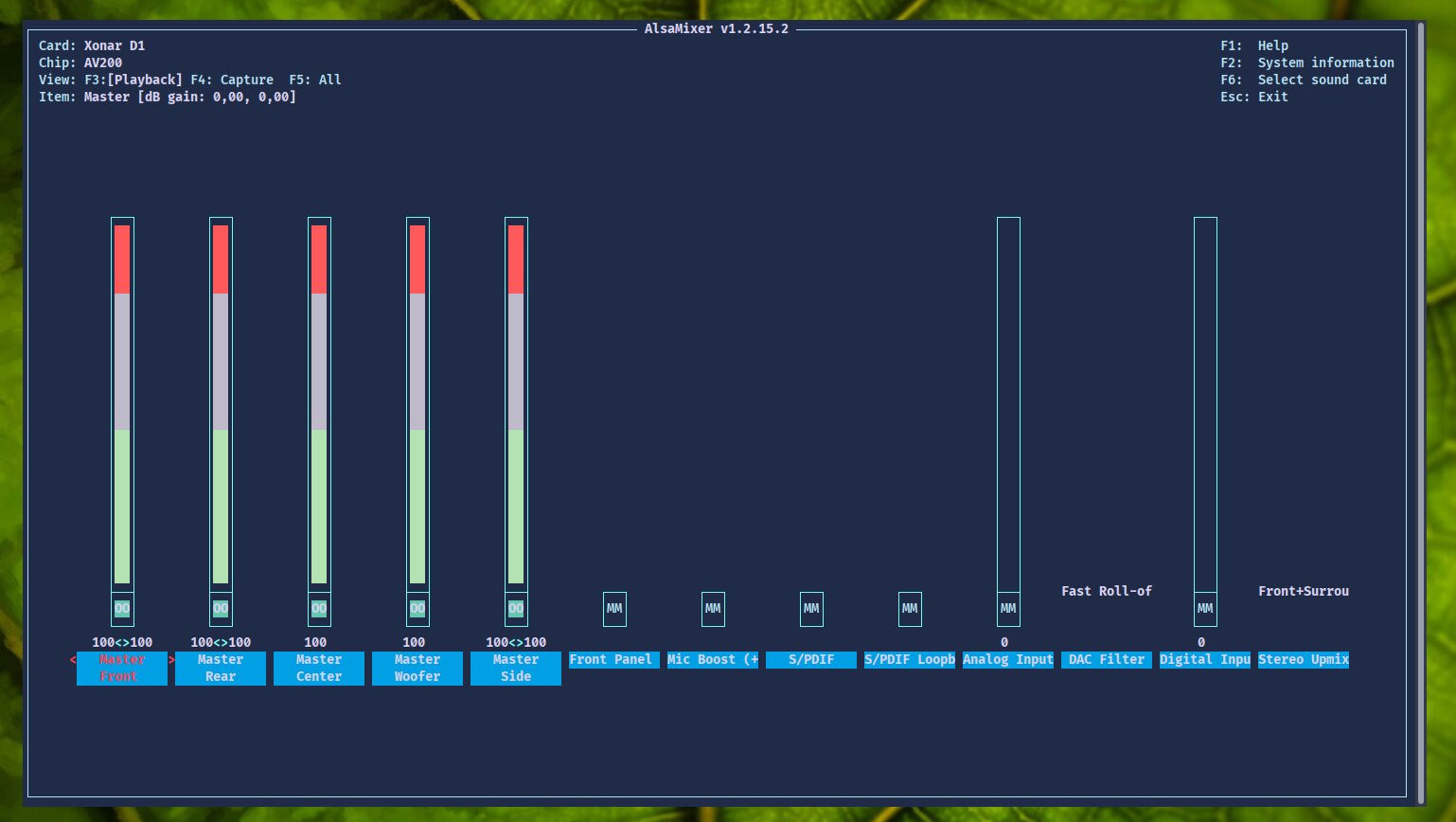1456x822 pixels.
Task: Click Master Side 100<>100 level value
Action: [516, 642]
